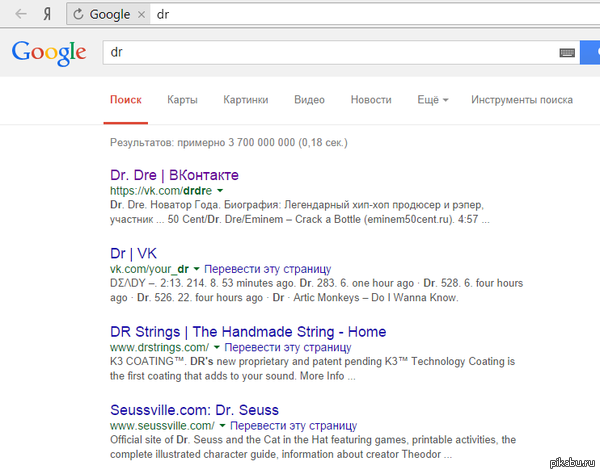Image resolution: width=600 pixels, height=474 pixels.
Task: Expand dropdown arrow next to vk.com/drdre
Action: click(220, 190)
